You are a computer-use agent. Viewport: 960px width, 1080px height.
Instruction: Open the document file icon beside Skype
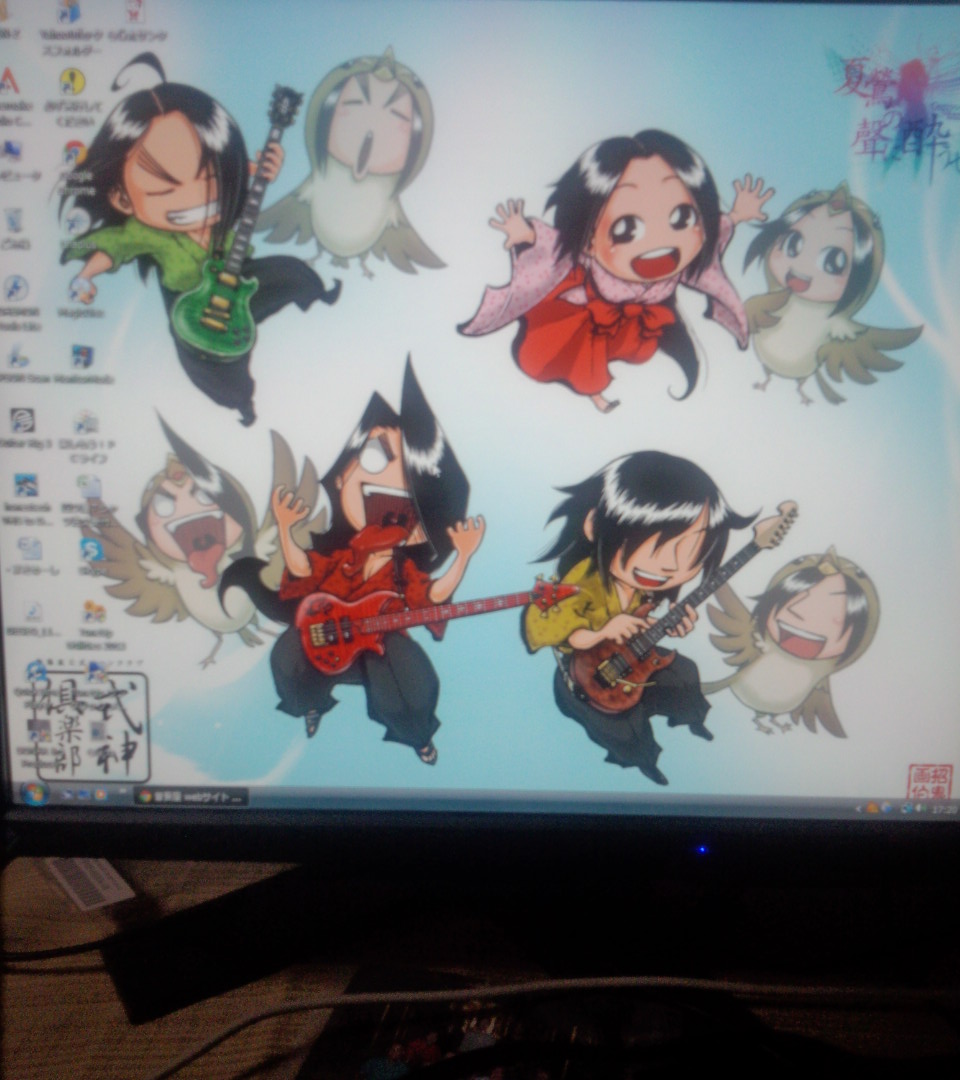(28, 550)
